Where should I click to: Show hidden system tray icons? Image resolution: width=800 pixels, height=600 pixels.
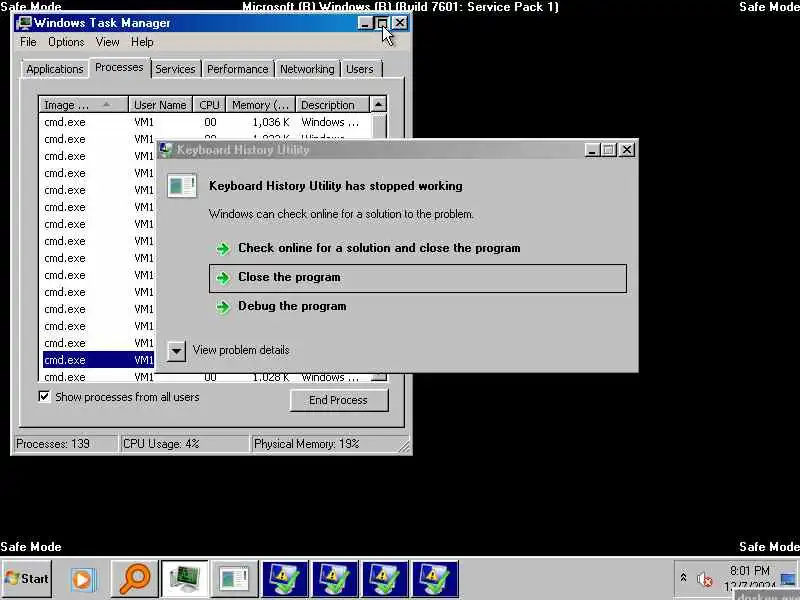(683, 578)
